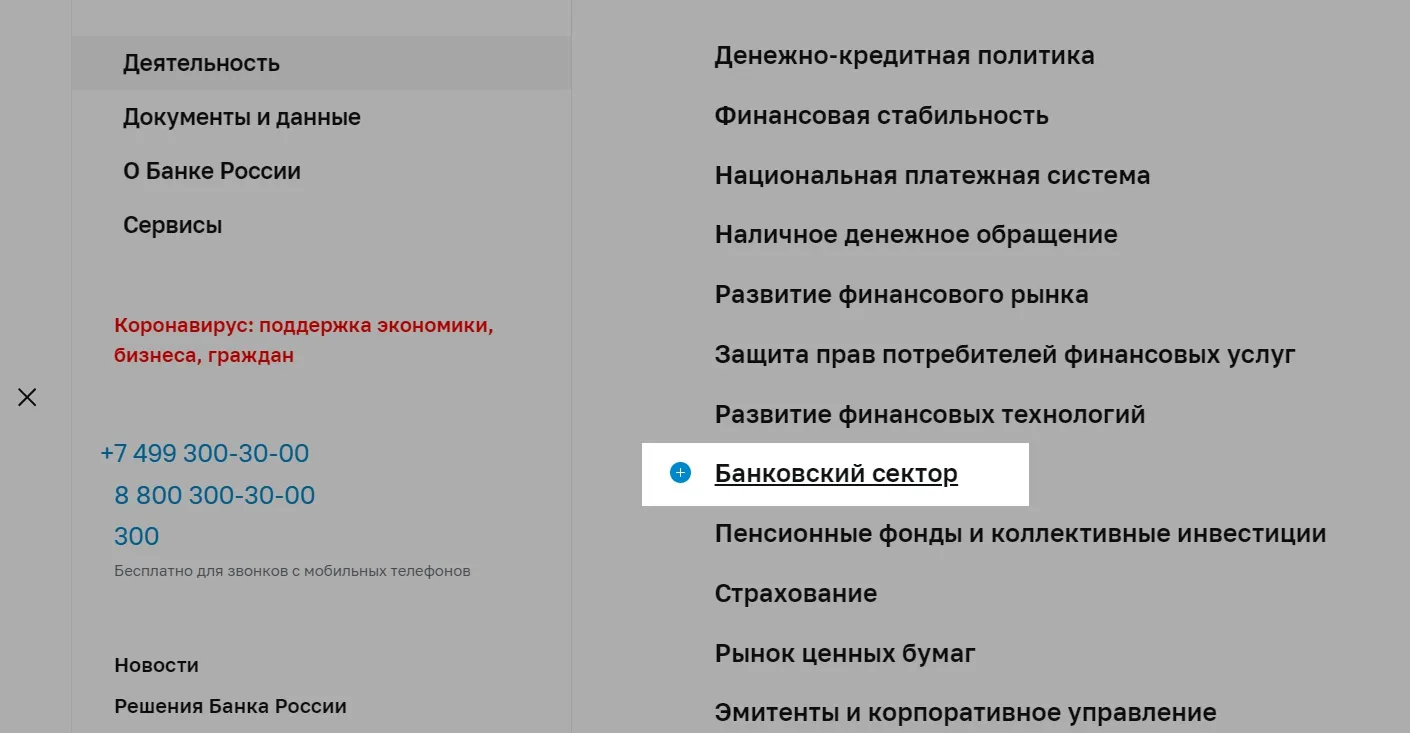Open the Банковский сектор link
Screen dimensions: 1410x733
pyautogui.click(x=836, y=474)
